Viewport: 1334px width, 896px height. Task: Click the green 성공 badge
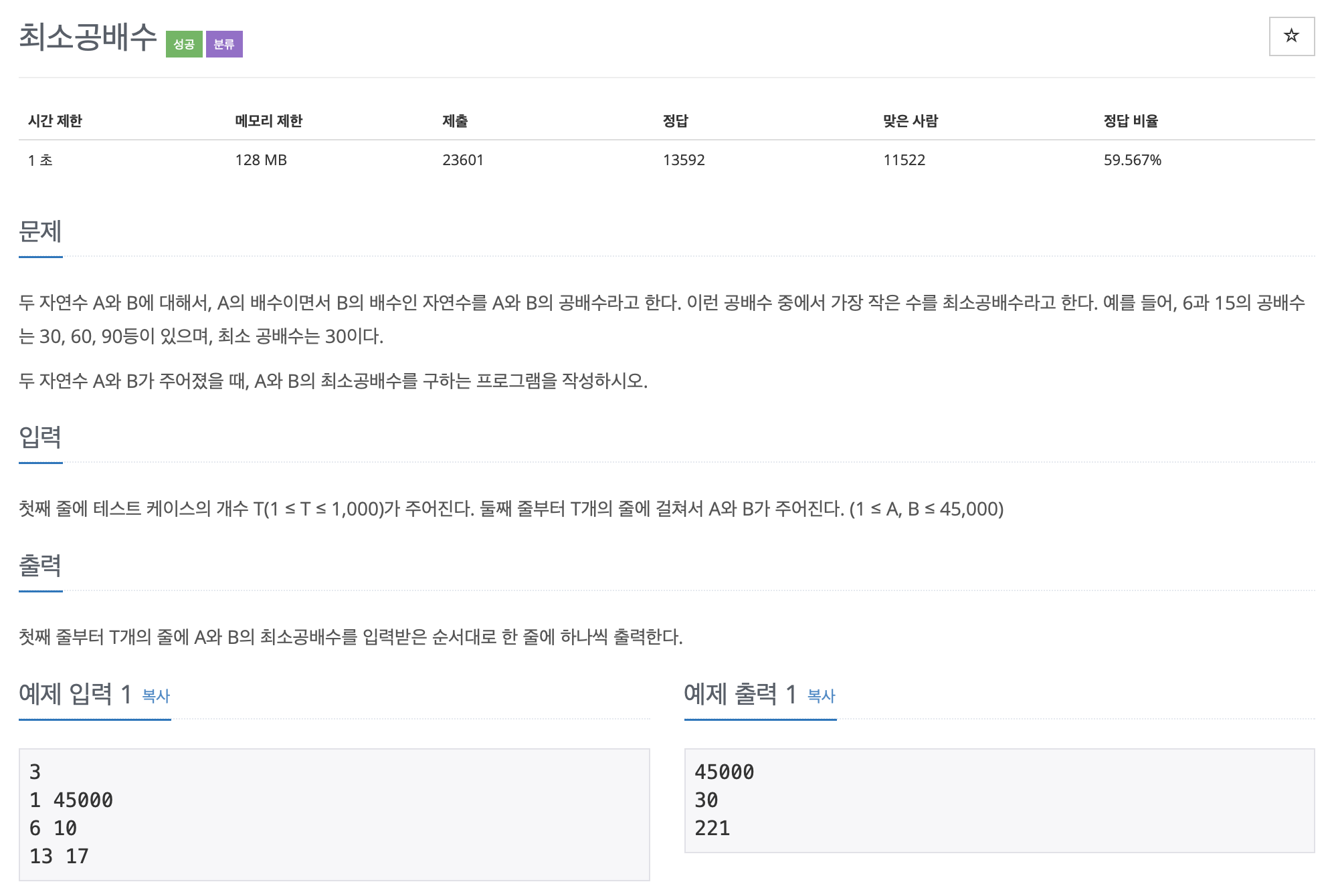(184, 44)
